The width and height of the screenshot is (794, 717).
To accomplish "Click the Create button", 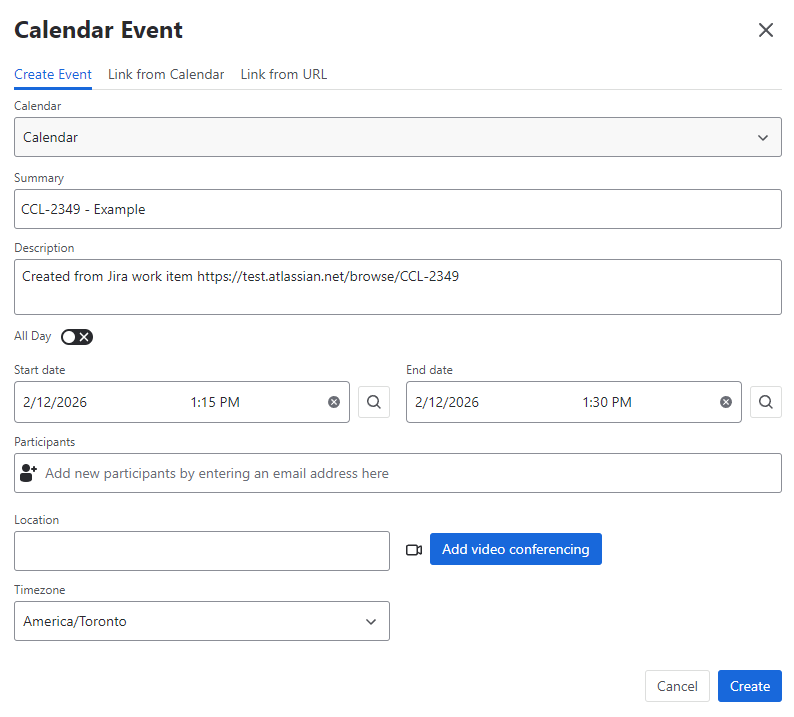I will pyautogui.click(x=749, y=686).
